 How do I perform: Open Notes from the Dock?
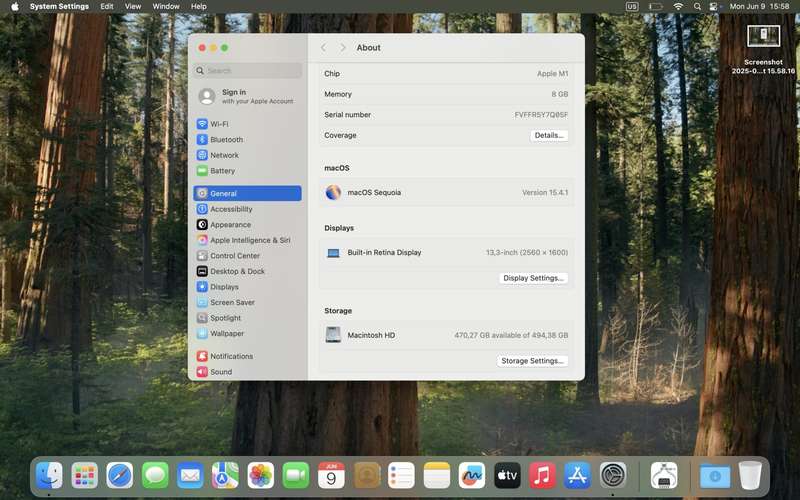pyautogui.click(x=437, y=476)
